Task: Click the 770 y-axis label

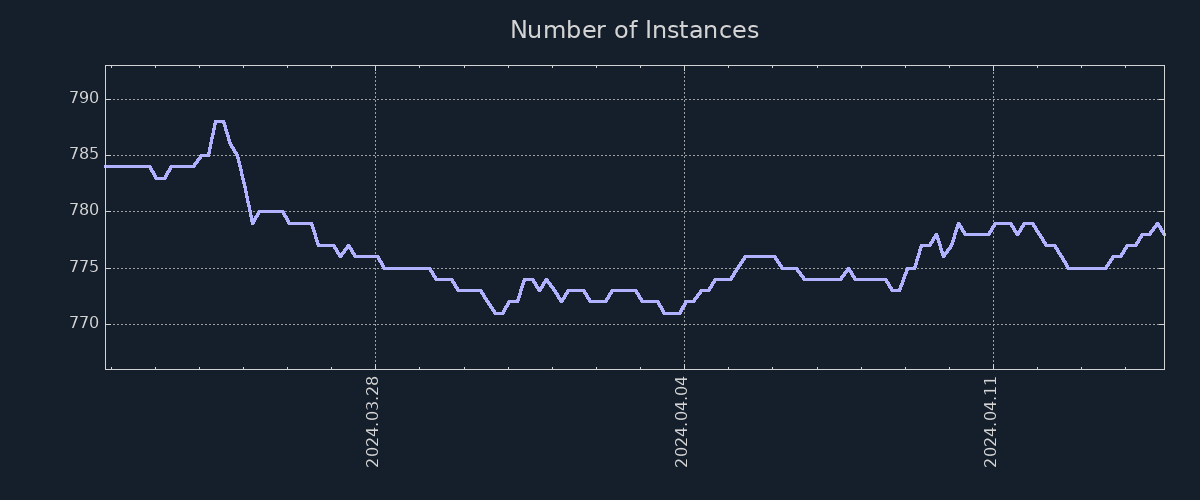Action: point(83,324)
